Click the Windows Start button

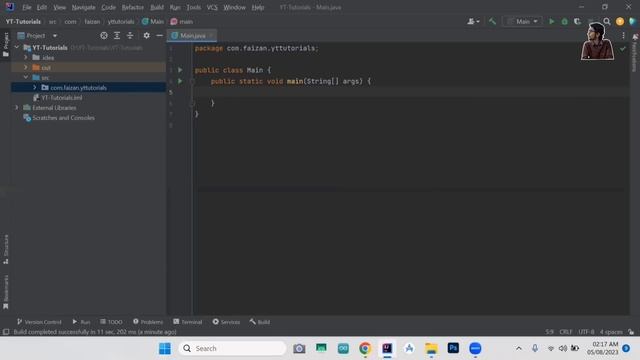coord(165,348)
